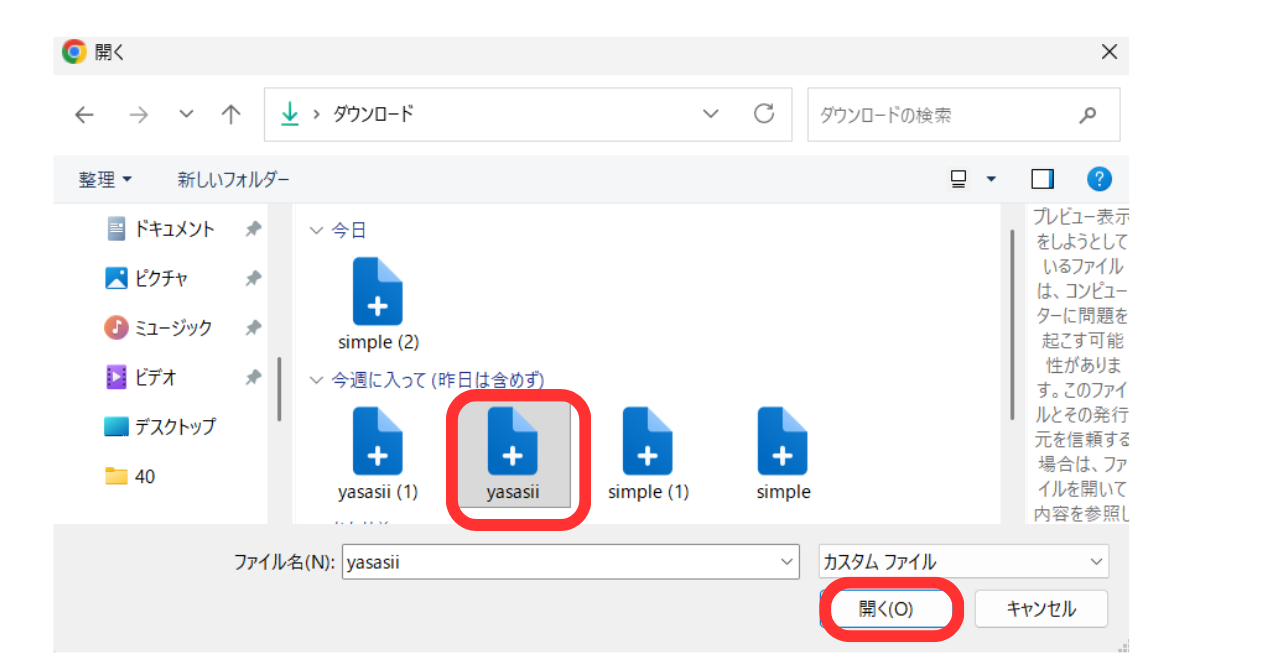
Task: Open the 整理 menu
Action: pos(105,178)
